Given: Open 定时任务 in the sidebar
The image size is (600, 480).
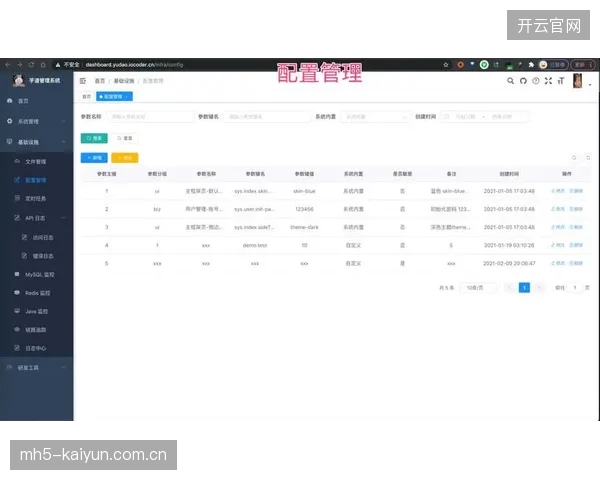Looking at the screenshot, I should [36, 198].
